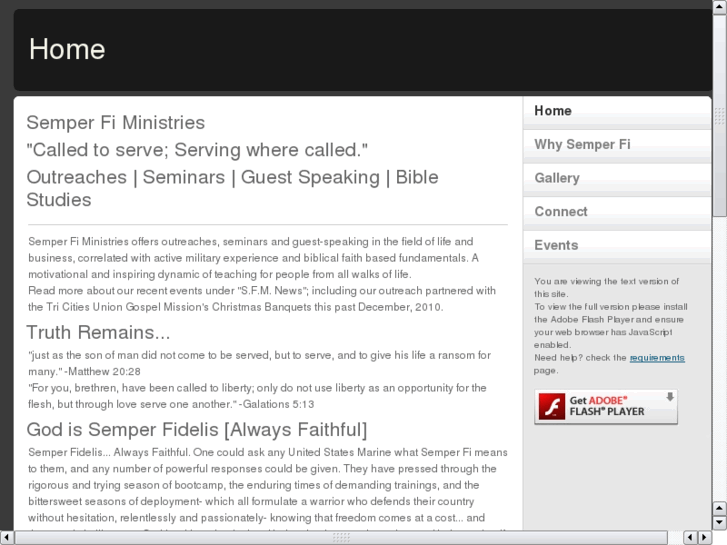Click the Adobe Flash logo icon
This screenshot has width=727, height=545.
click(x=552, y=406)
